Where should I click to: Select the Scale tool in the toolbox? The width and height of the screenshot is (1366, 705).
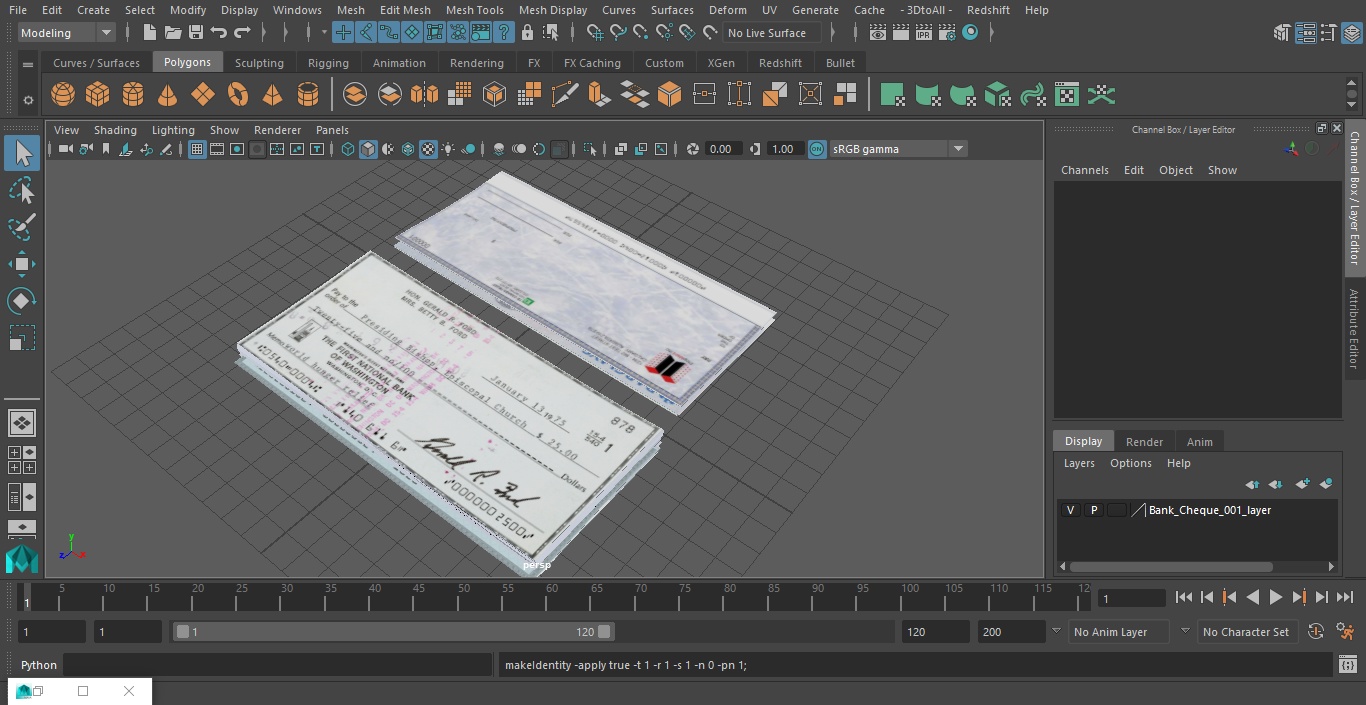pyautogui.click(x=22, y=338)
